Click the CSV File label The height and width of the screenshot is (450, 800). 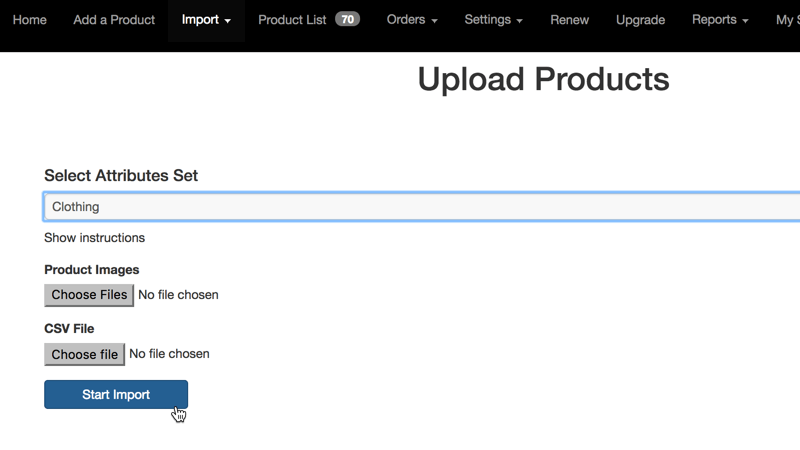69,328
